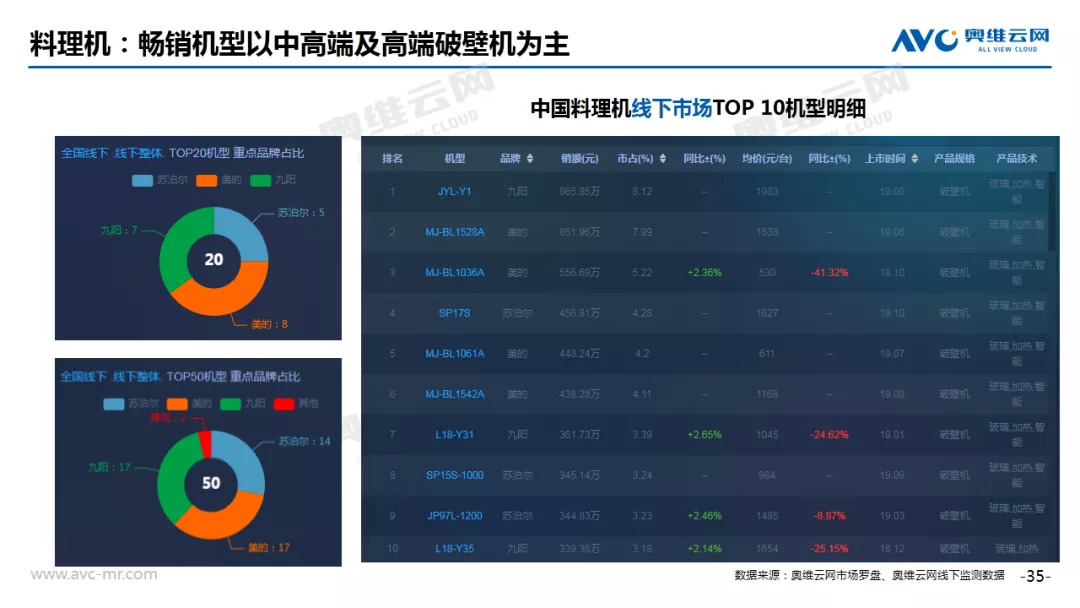Toggle 美的 legend in the TOP50 chart
1080x608 pixels.
coord(189,403)
